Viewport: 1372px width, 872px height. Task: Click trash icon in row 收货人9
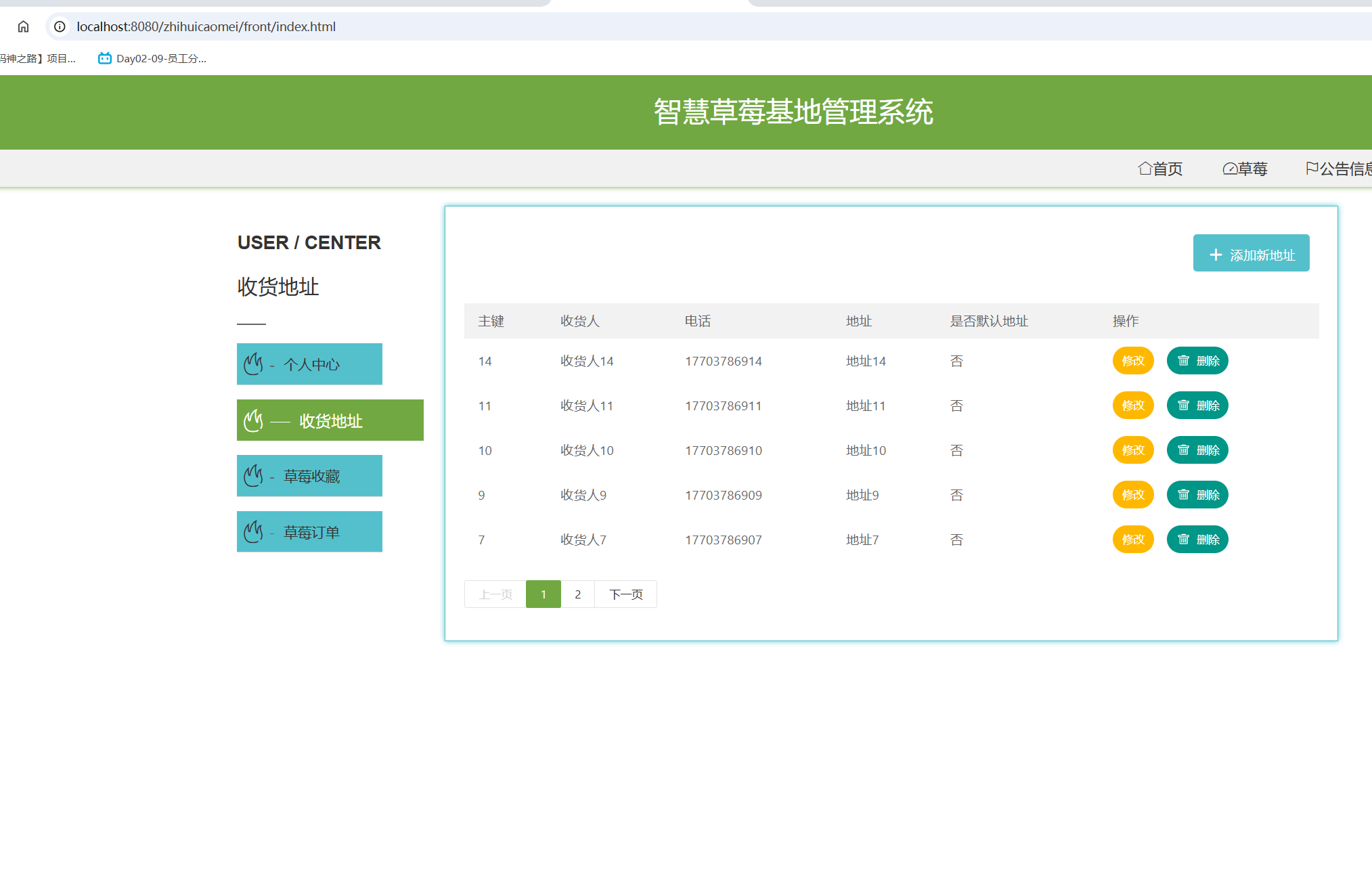click(1183, 494)
